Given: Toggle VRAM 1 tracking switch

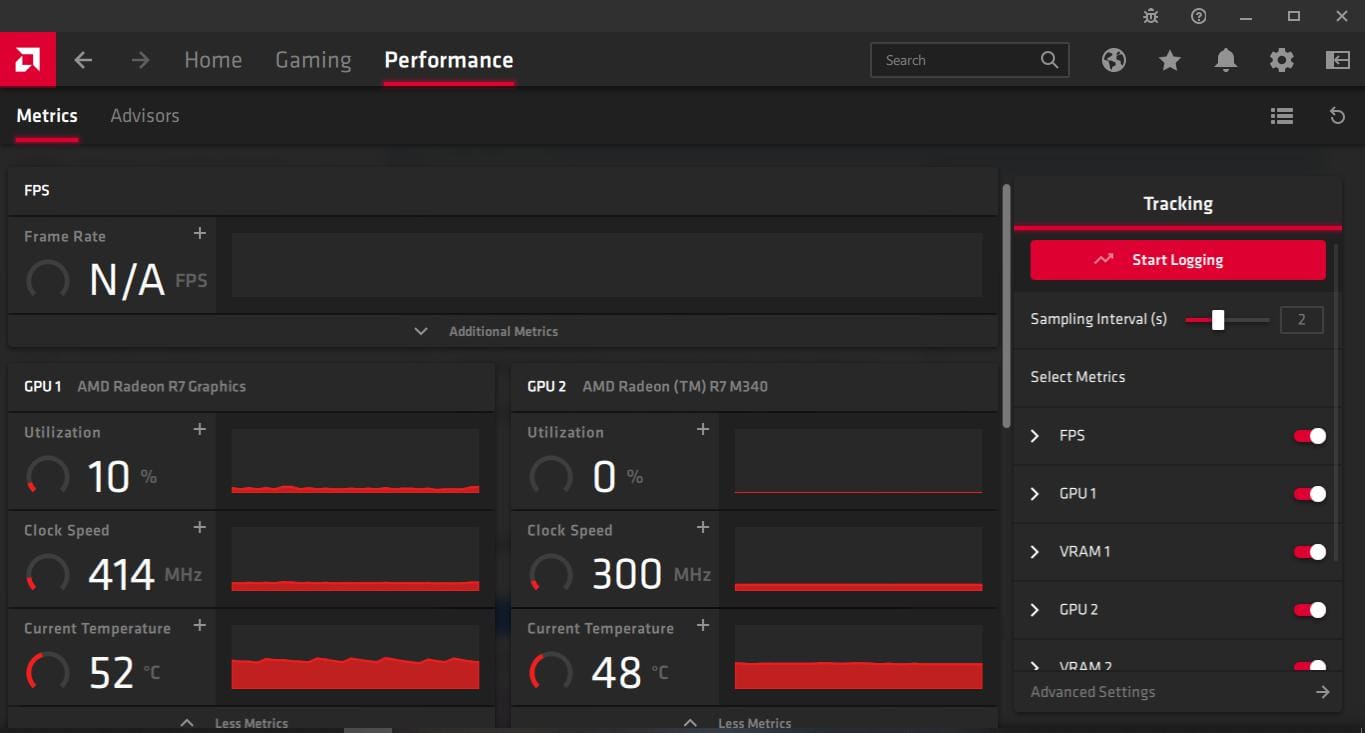Looking at the screenshot, I should [x=1310, y=552].
